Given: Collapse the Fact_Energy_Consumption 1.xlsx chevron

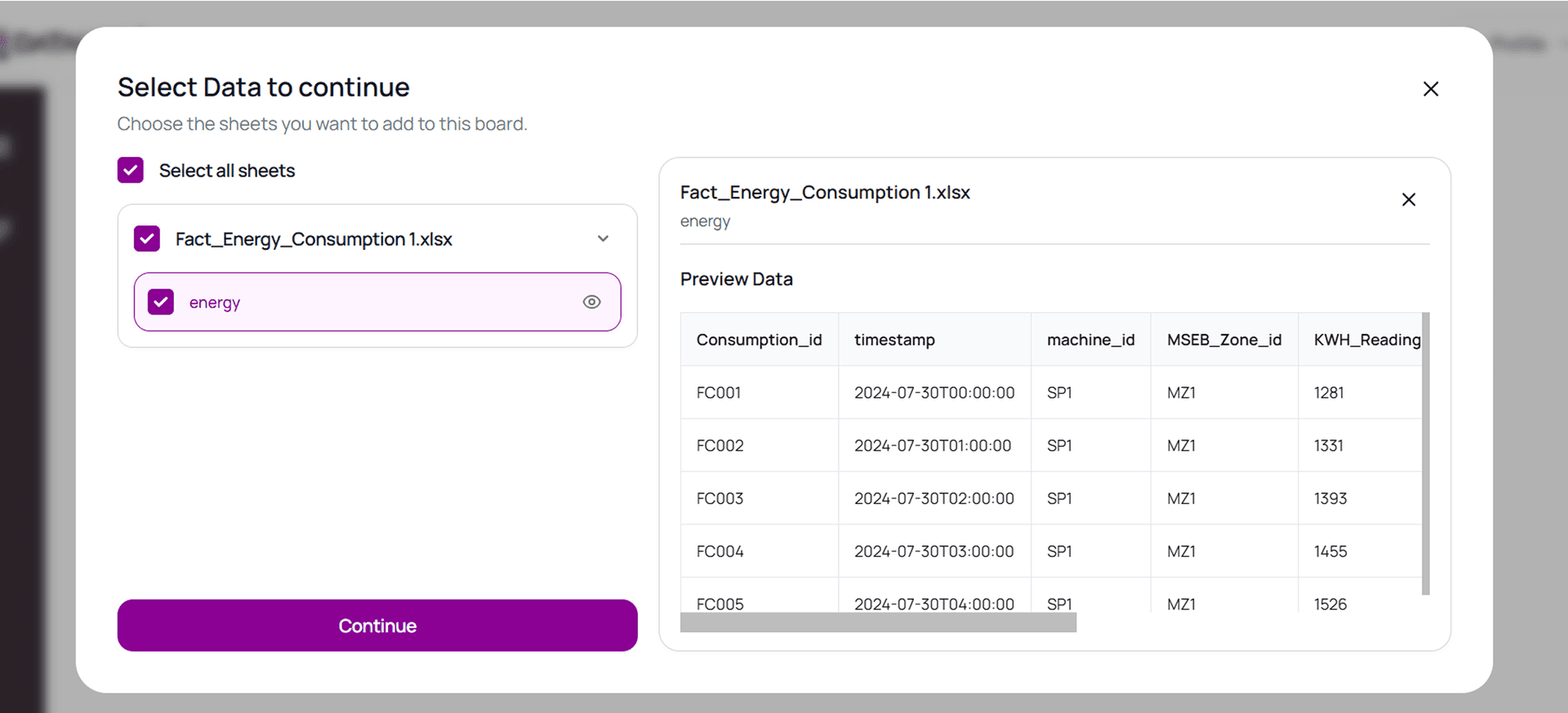Looking at the screenshot, I should pos(603,238).
